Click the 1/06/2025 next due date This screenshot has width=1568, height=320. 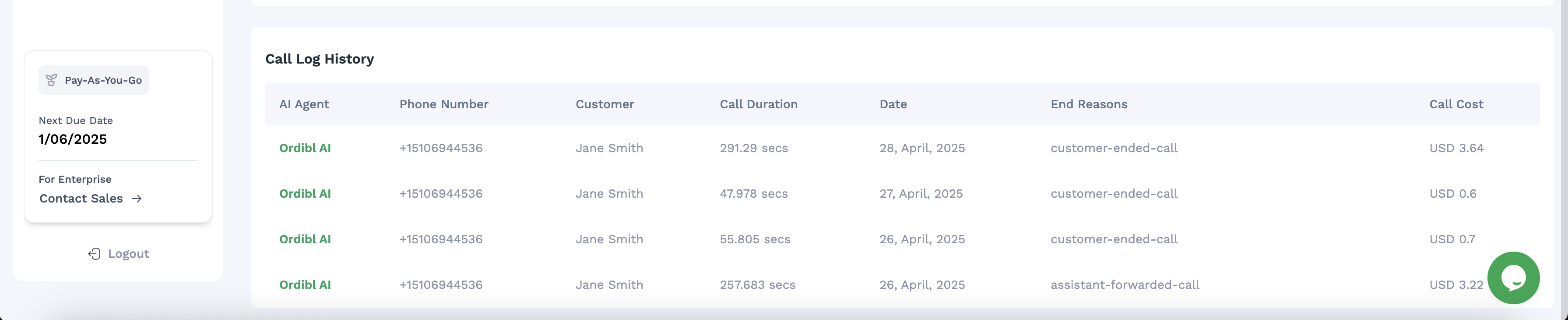72,139
